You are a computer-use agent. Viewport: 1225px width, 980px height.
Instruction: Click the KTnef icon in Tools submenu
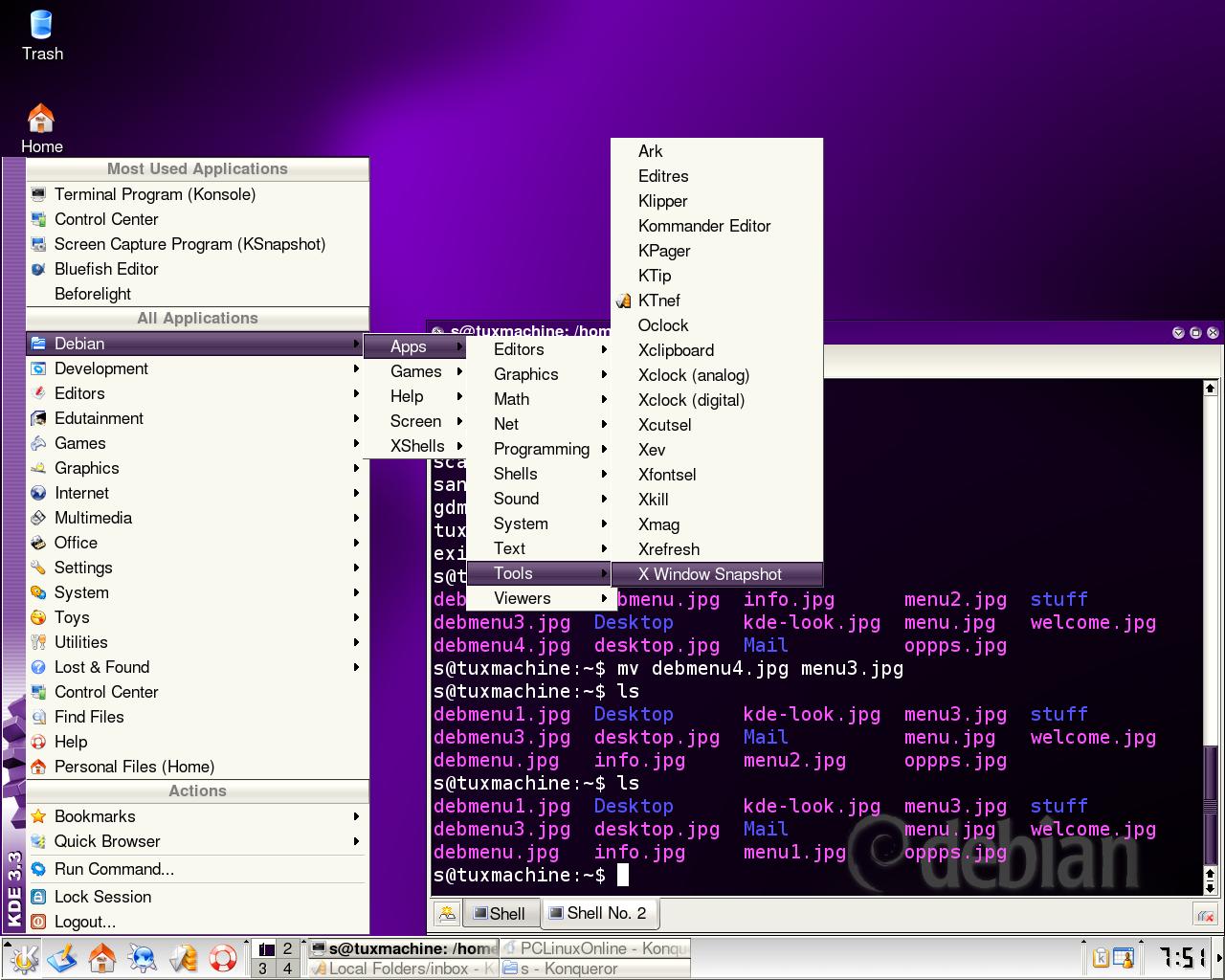point(624,301)
